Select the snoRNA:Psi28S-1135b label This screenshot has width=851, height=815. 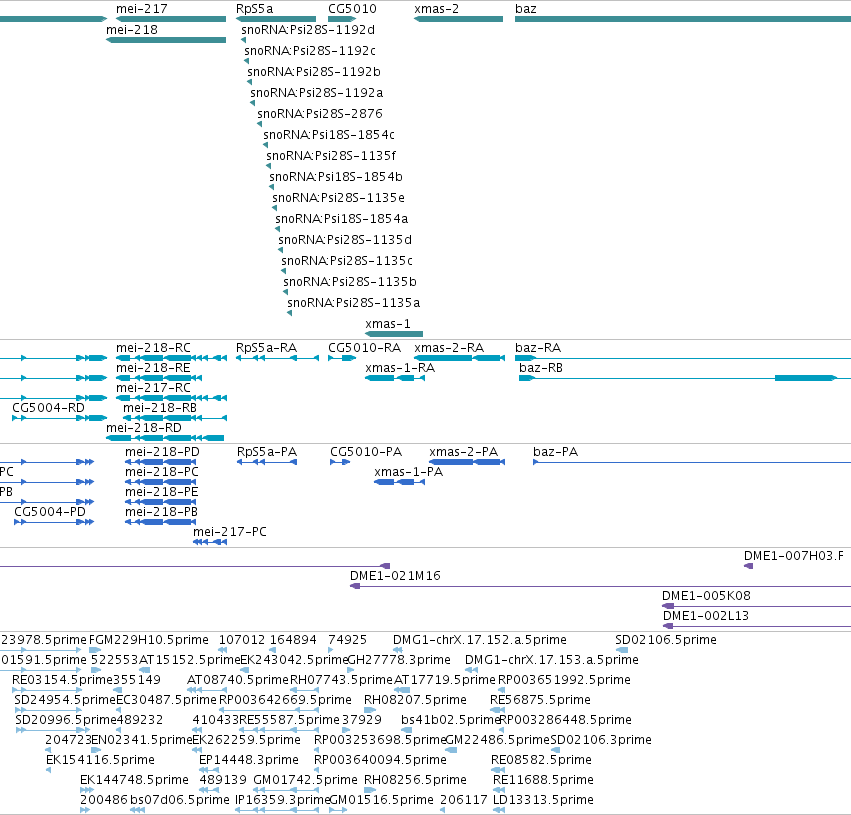(350, 282)
